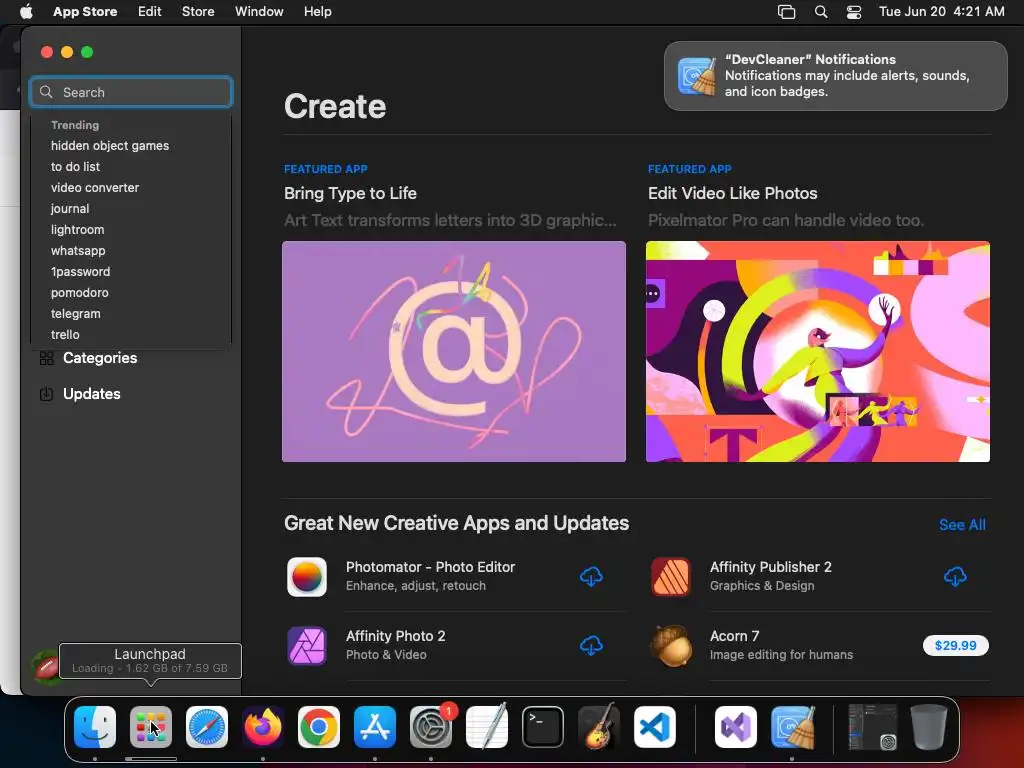Open Launchpad from the Dock

tap(151, 727)
